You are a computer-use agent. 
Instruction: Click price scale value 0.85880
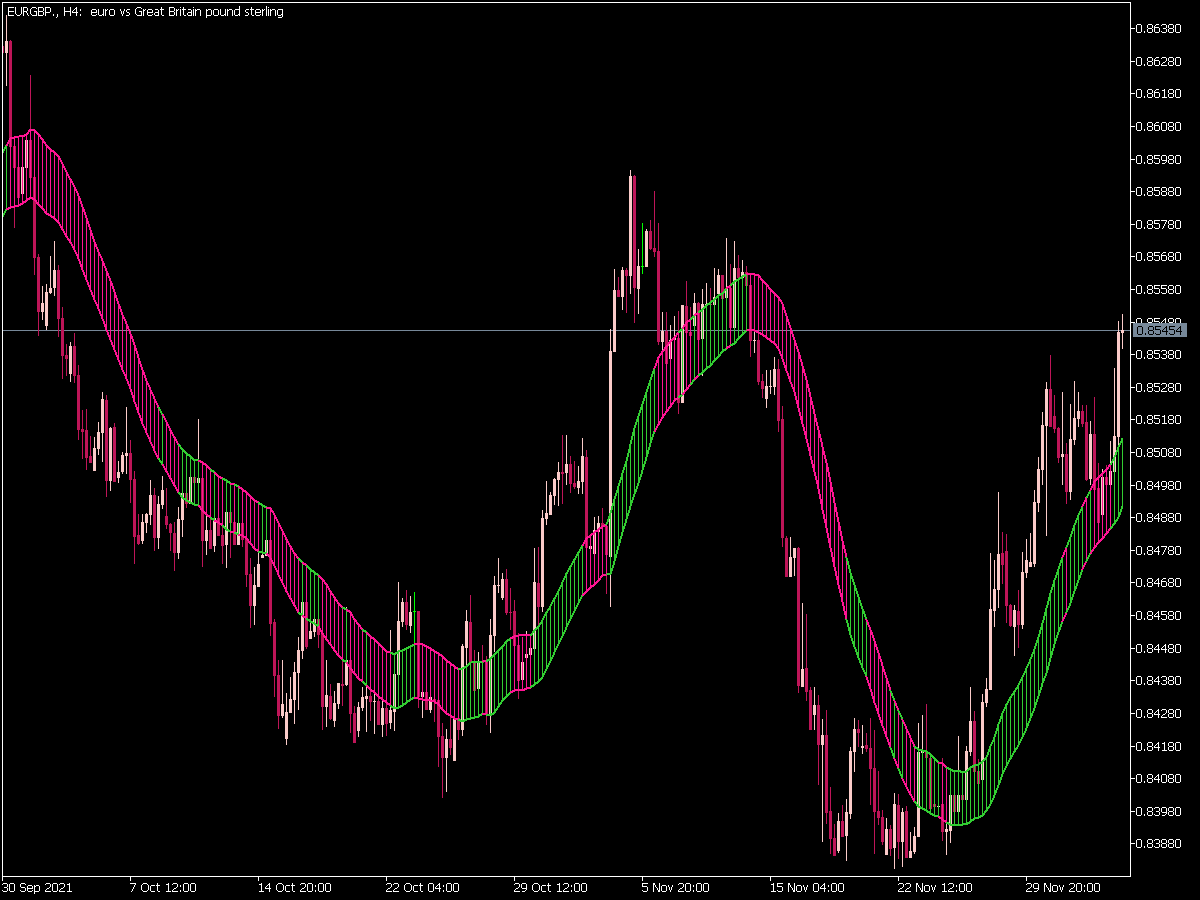tap(1161, 191)
